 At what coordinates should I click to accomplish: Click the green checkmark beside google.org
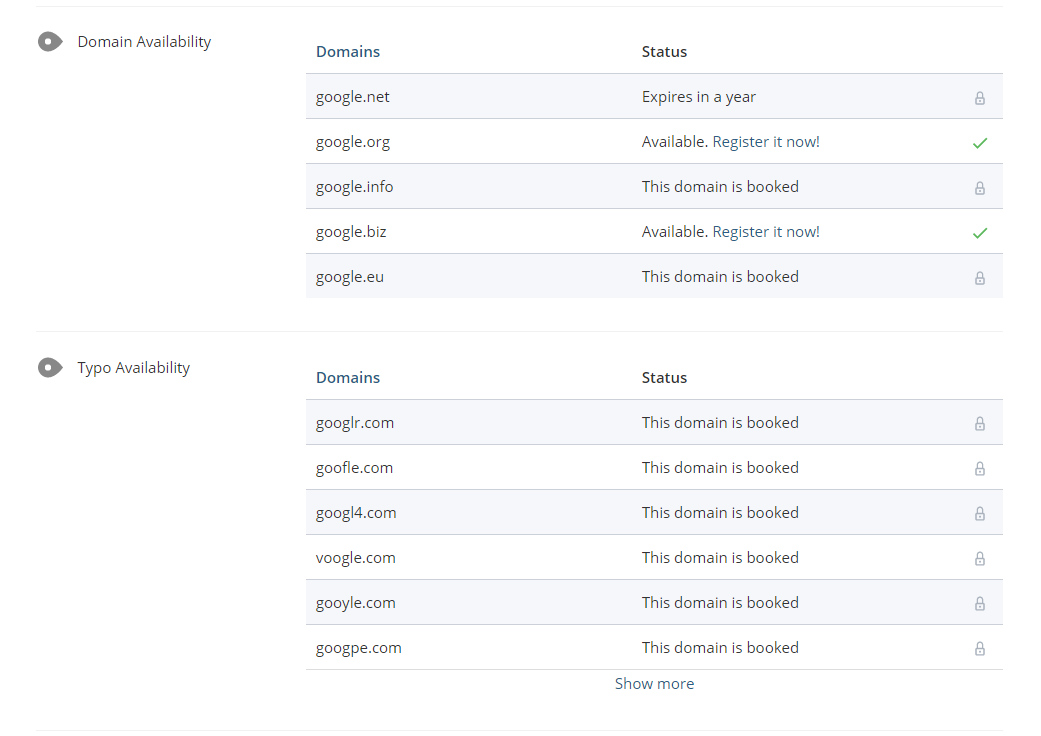pos(980,143)
